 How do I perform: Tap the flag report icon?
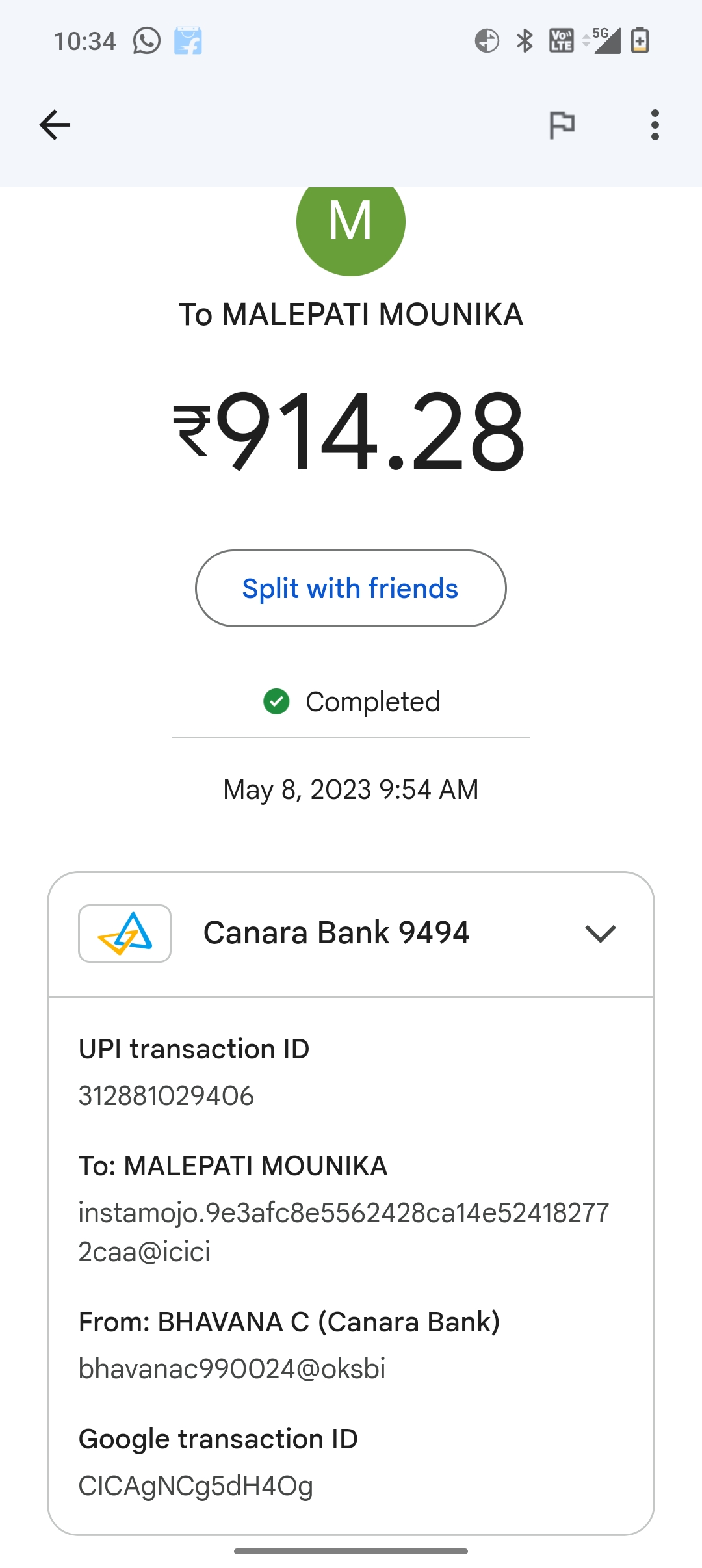(562, 125)
